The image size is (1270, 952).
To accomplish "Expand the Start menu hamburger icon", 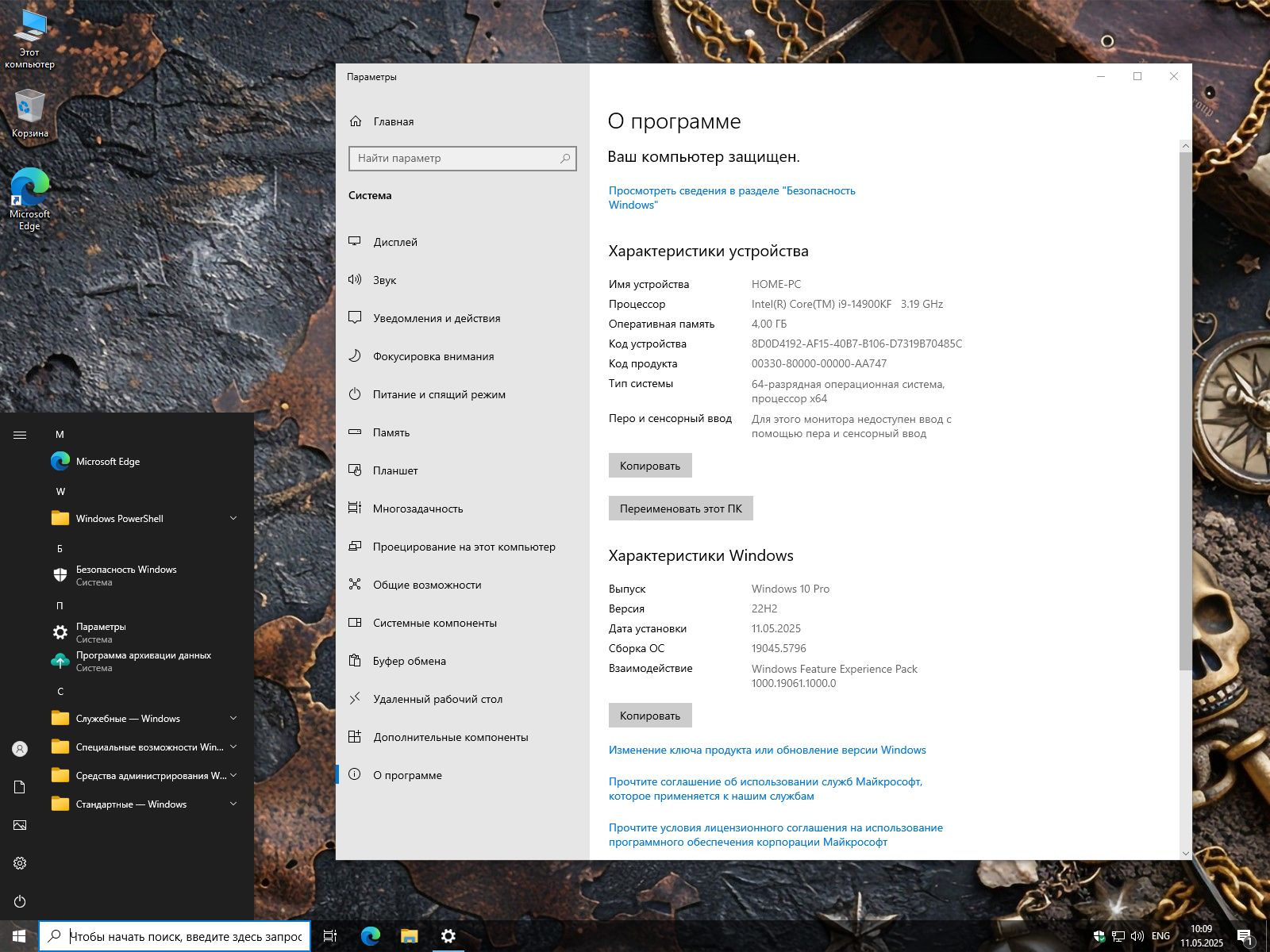I will click(x=20, y=435).
